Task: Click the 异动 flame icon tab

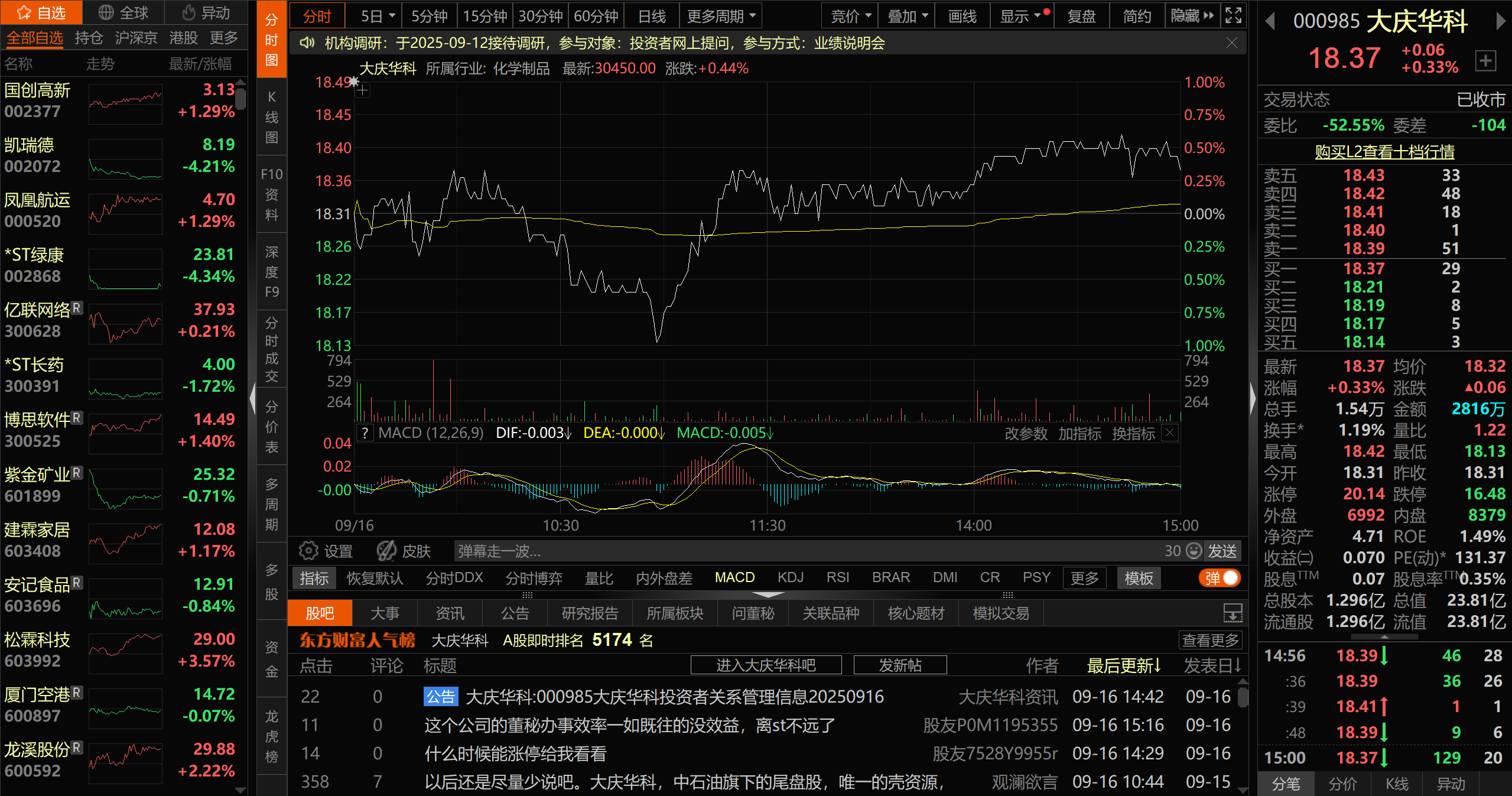Action: 206,12
